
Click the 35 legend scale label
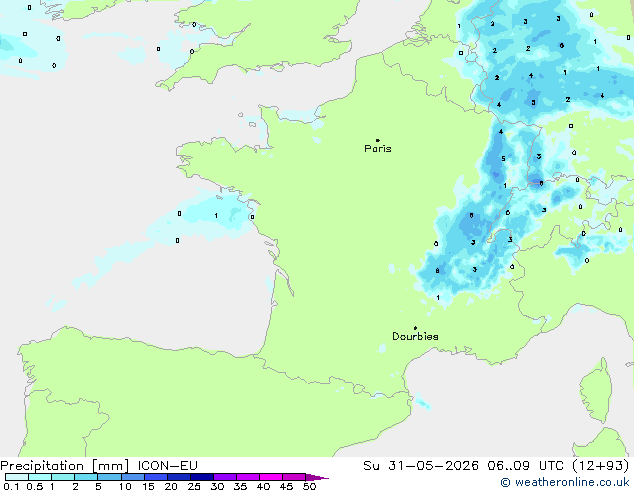point(240,486)
